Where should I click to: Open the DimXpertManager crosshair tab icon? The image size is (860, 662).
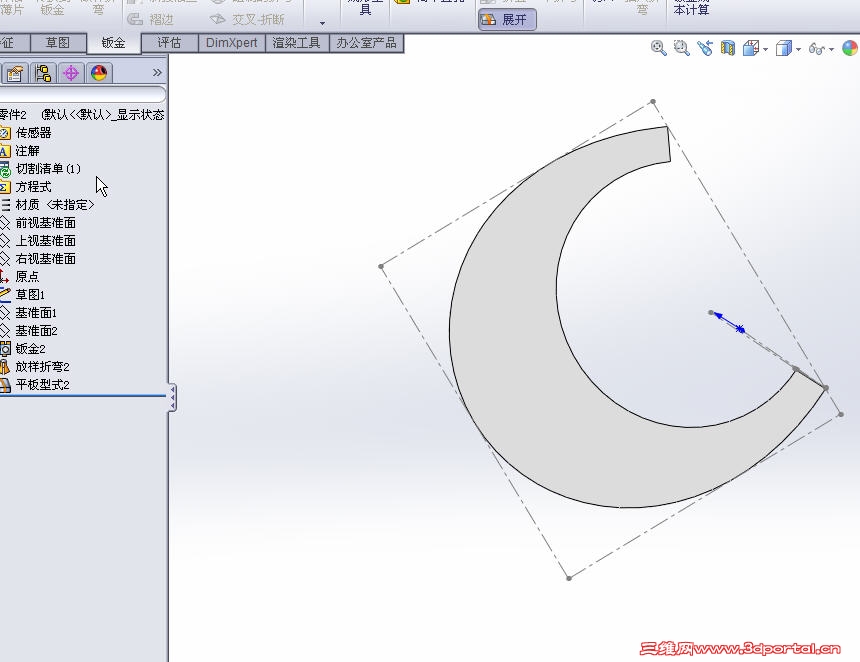(x=70, y=73)
